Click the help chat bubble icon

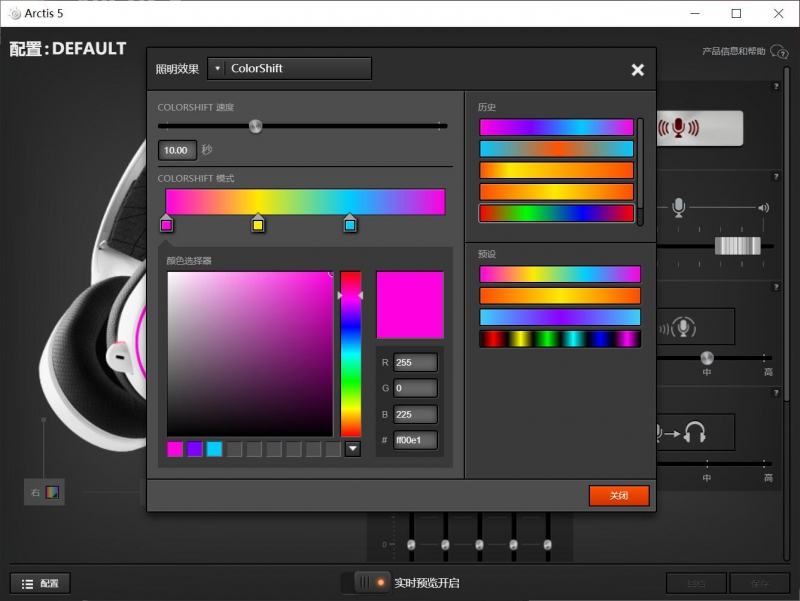(x=779, y=52)
